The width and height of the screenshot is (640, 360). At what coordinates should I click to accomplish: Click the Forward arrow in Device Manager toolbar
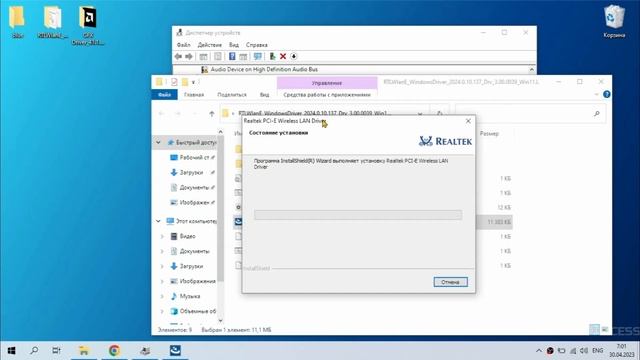tap(189, 56)
